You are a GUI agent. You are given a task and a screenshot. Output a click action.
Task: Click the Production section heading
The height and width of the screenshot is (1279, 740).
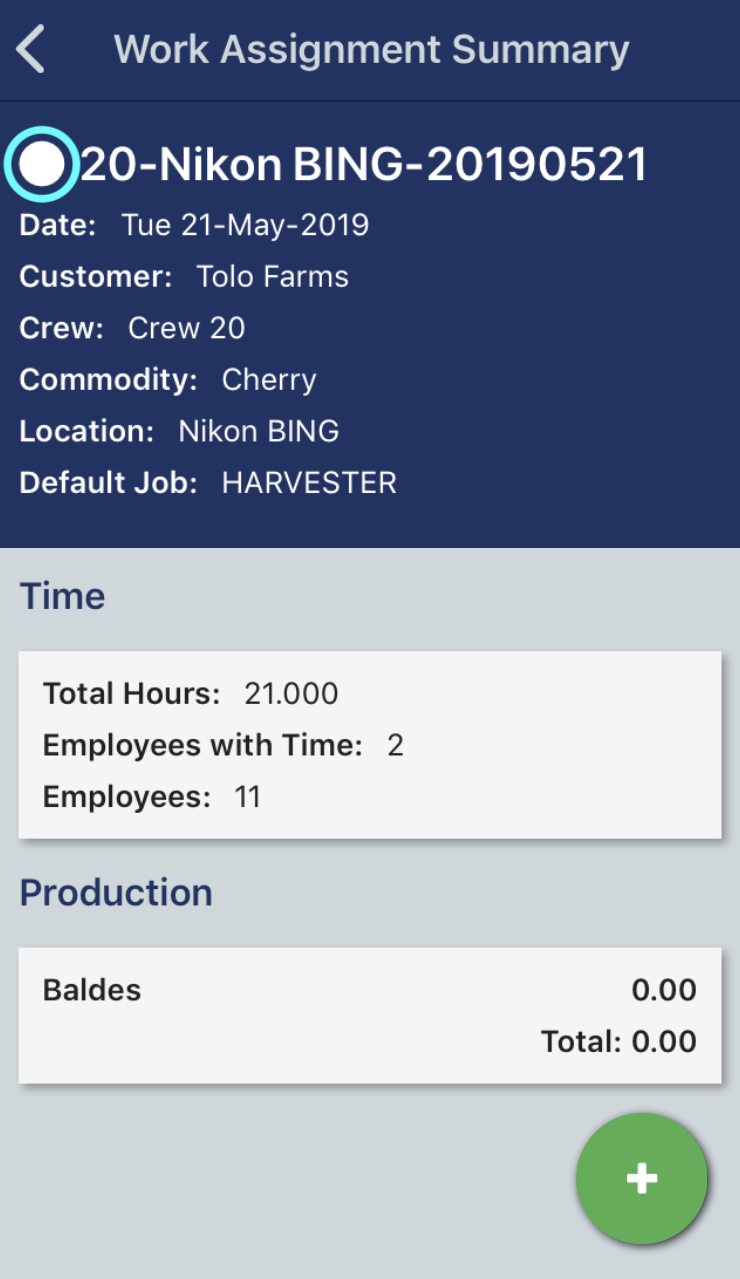[x=116, y=892]
